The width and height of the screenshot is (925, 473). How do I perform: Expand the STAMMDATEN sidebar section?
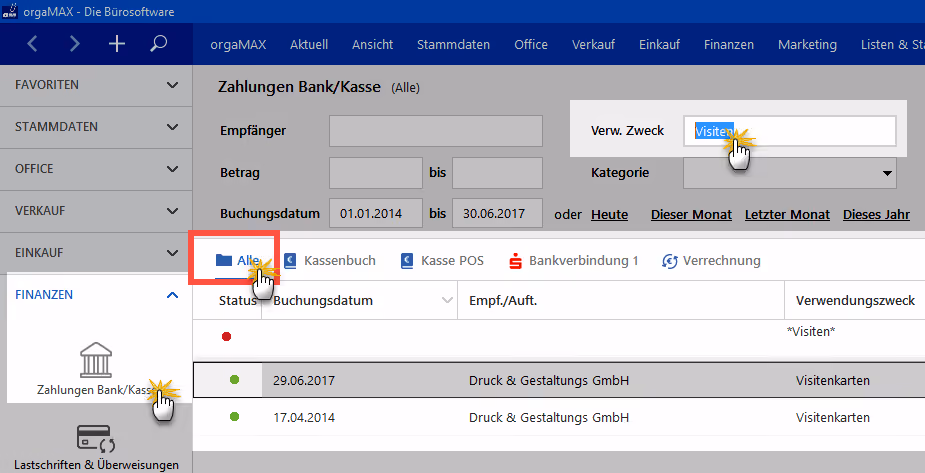96,127
